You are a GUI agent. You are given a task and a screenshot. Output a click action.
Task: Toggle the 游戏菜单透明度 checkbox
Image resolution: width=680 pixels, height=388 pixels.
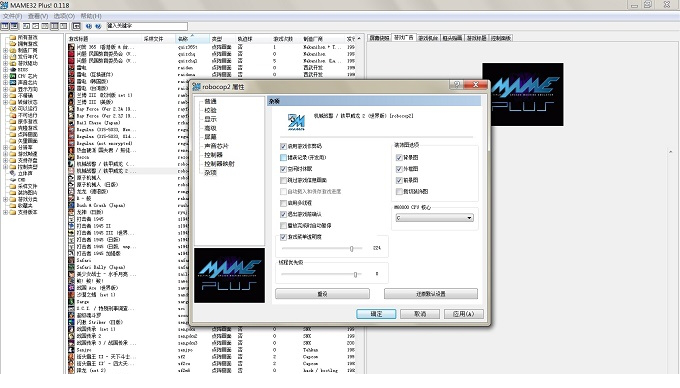(x=283, y=237)
